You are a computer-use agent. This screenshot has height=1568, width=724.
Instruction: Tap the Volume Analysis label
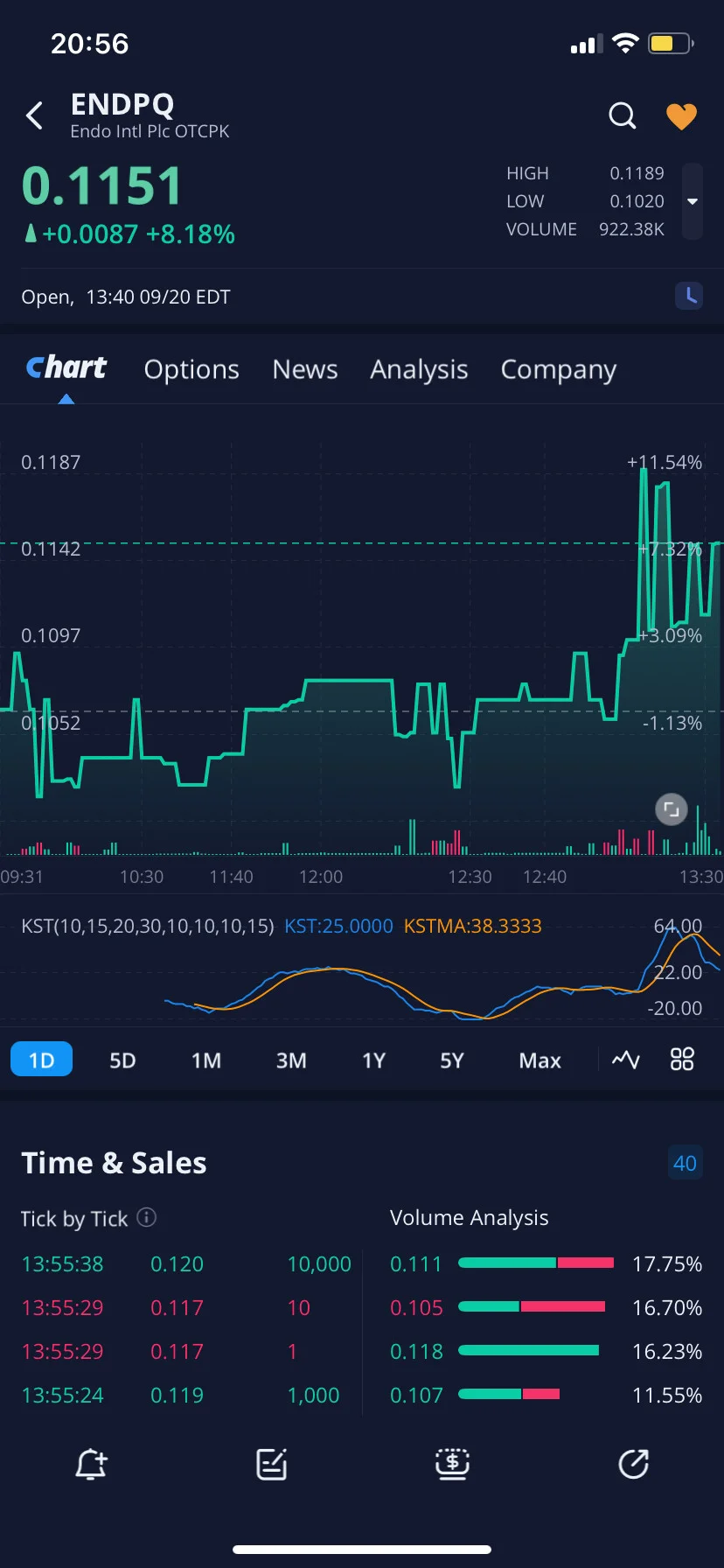469,1217
